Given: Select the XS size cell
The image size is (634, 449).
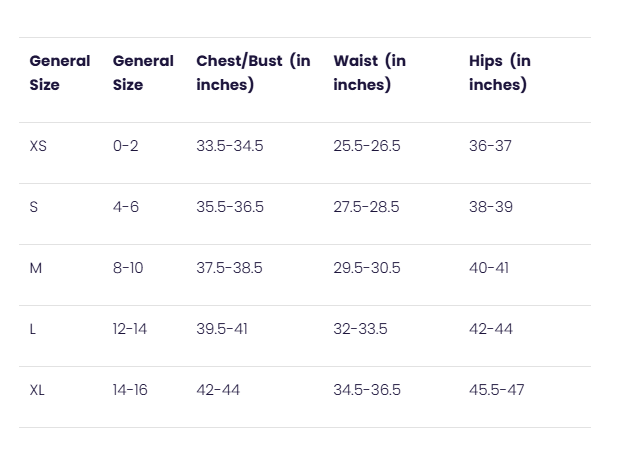Looking at the screenshot, I should [38, 146].
